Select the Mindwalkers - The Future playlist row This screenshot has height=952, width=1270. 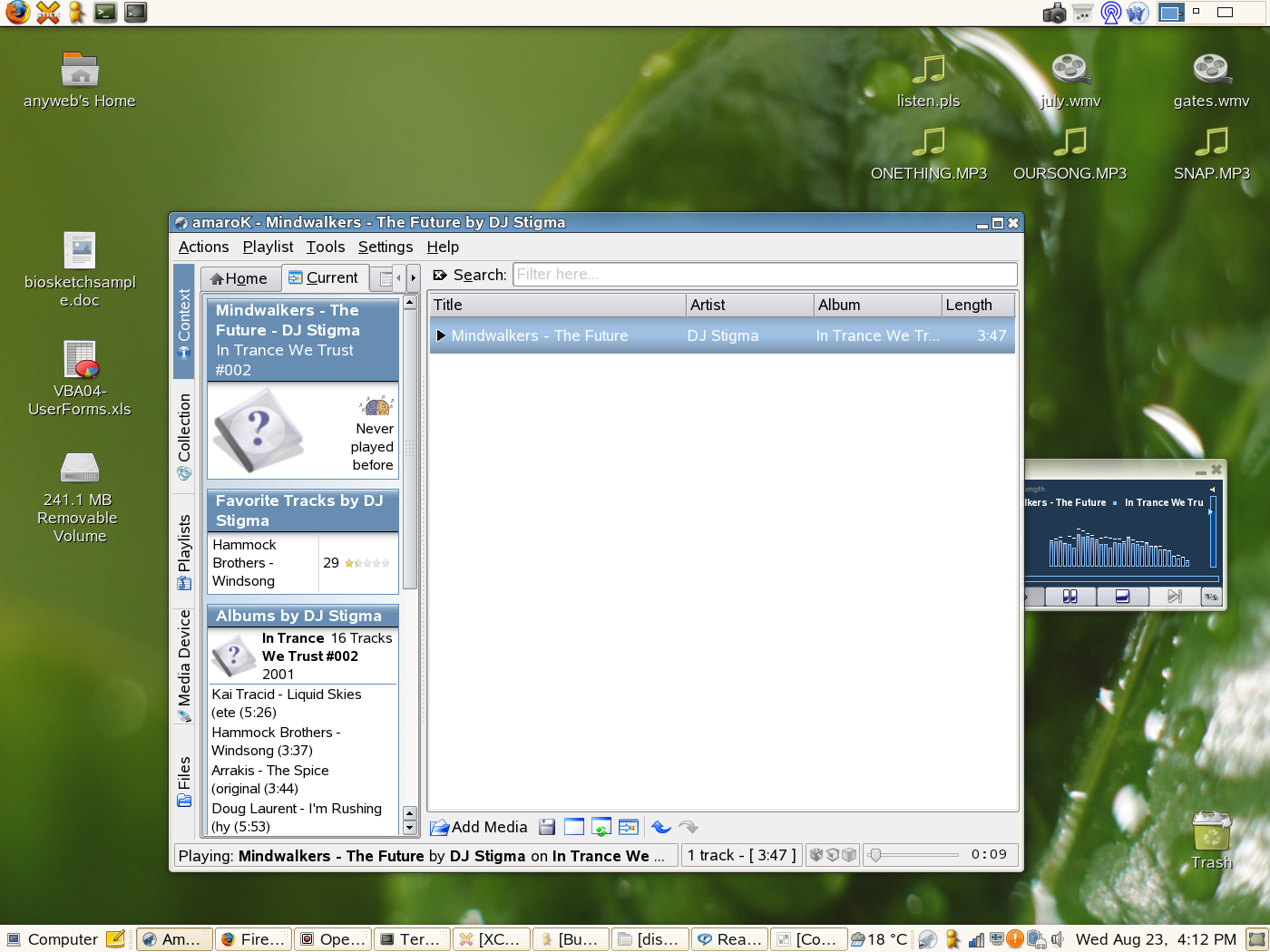click(x=722, y=335)
